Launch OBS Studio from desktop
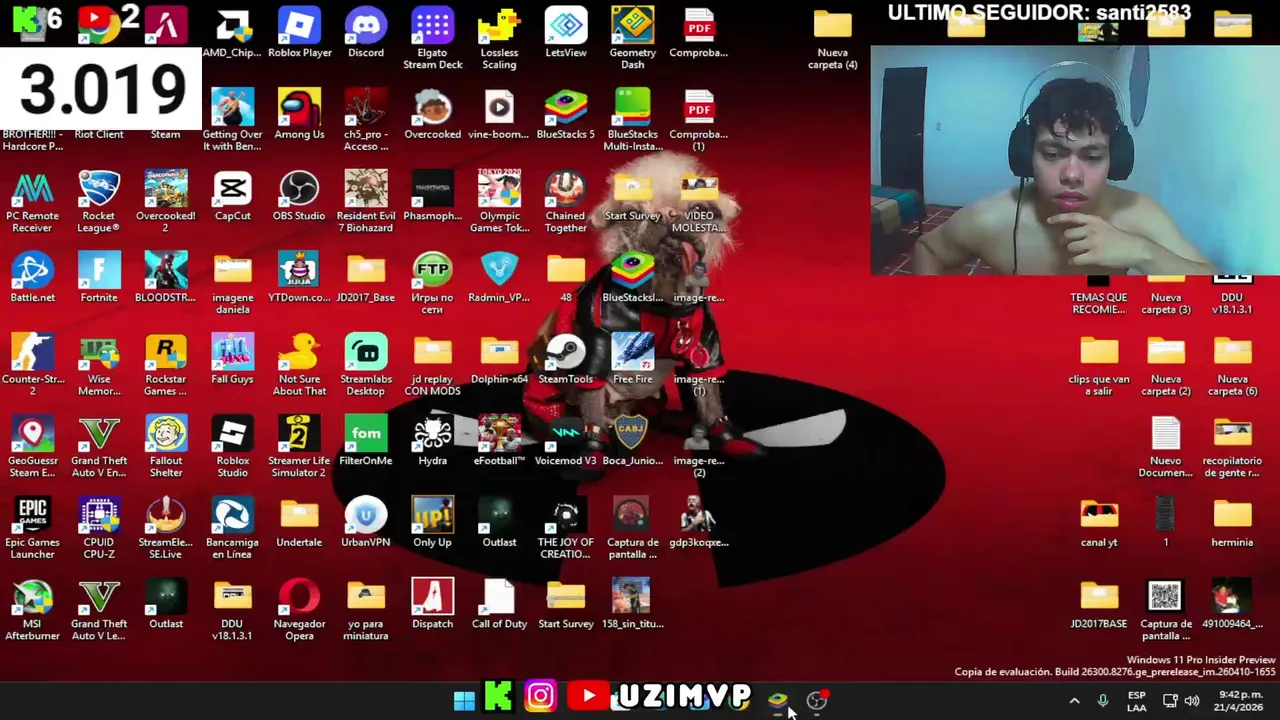 (x=299, y=197)
